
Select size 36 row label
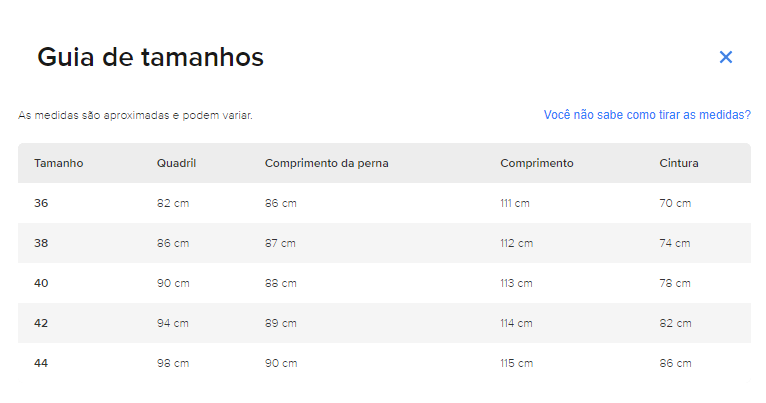point(41,203)
